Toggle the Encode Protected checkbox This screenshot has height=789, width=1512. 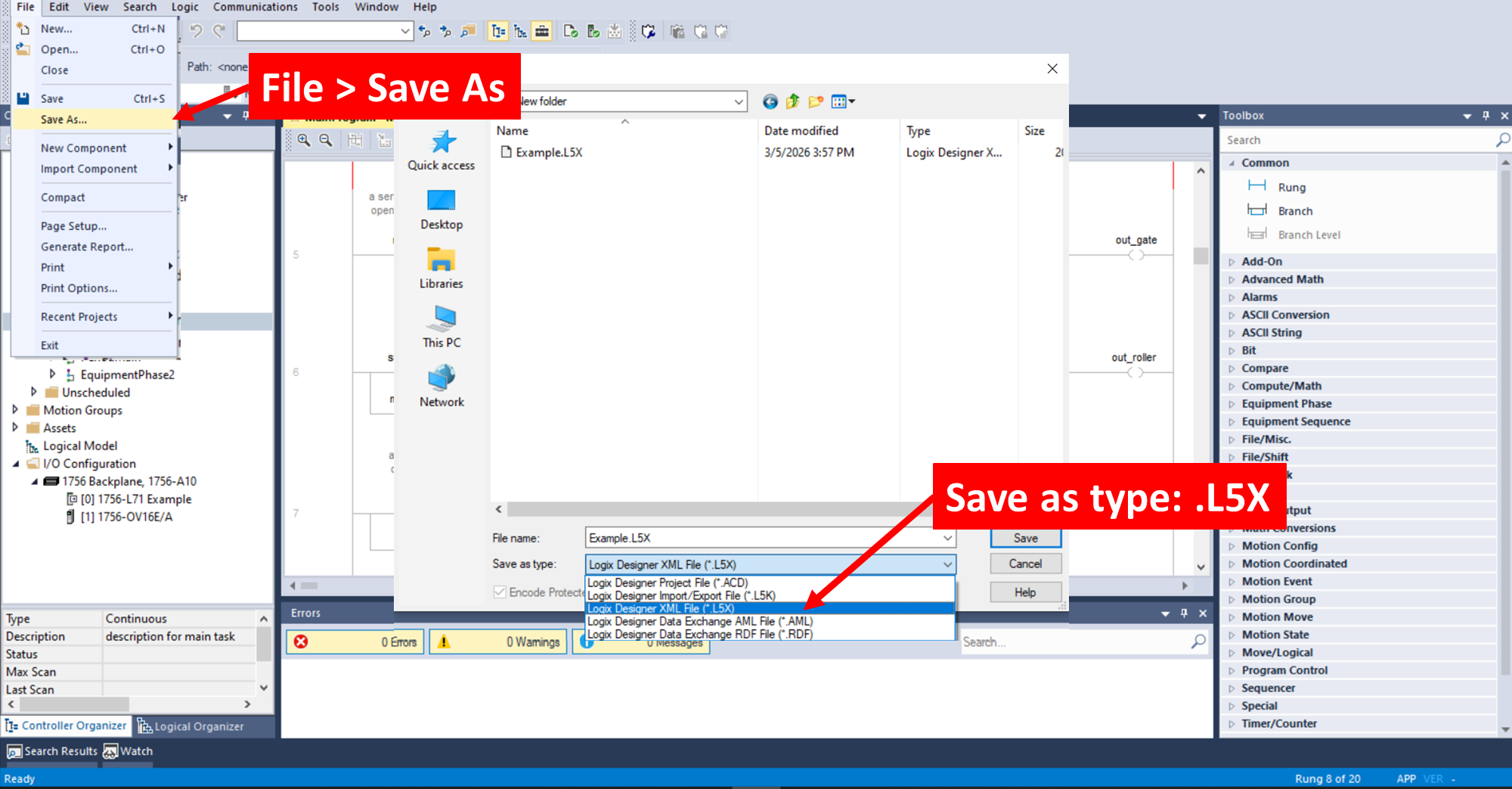pos(500,592)
